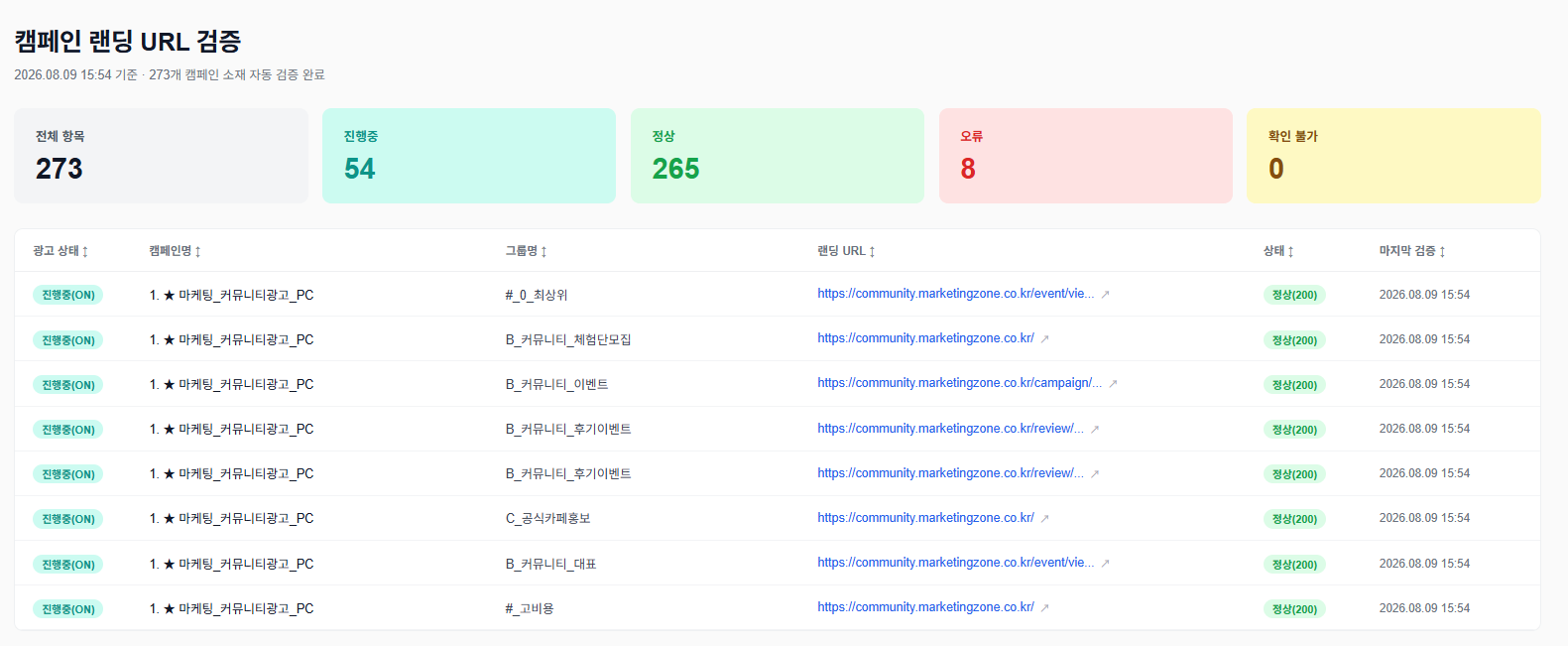This screenshot has width=1568, height=646.
Task: Select group name B_커뮤니티_대표
Action: click(x=551, y=564)
